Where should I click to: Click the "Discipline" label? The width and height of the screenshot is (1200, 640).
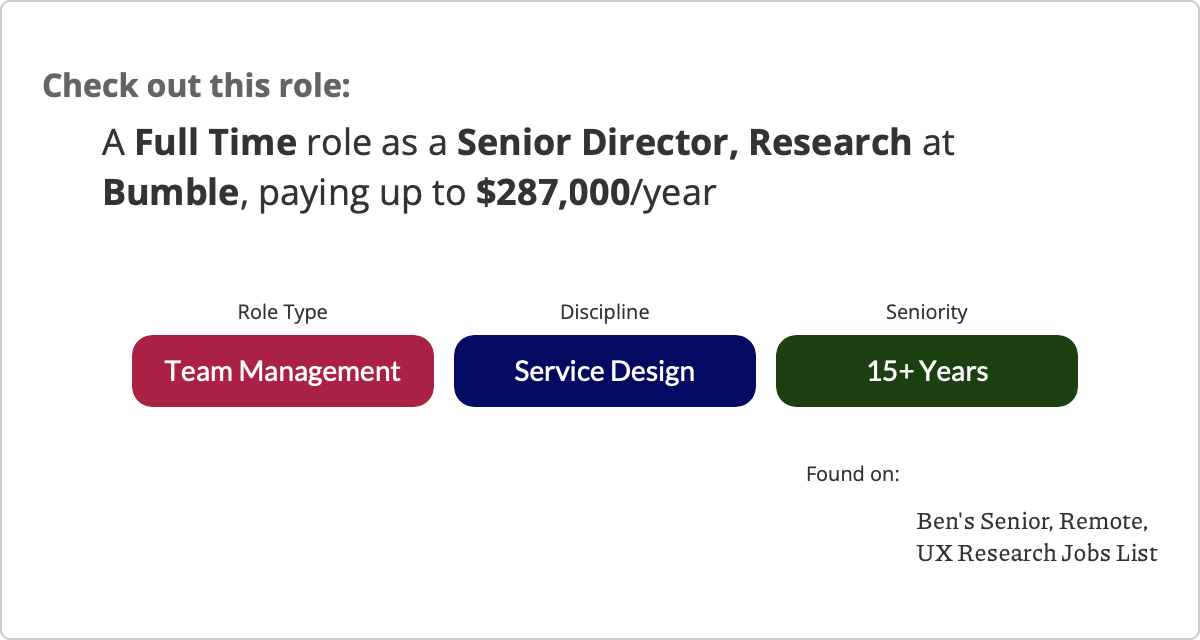[604, 312]
